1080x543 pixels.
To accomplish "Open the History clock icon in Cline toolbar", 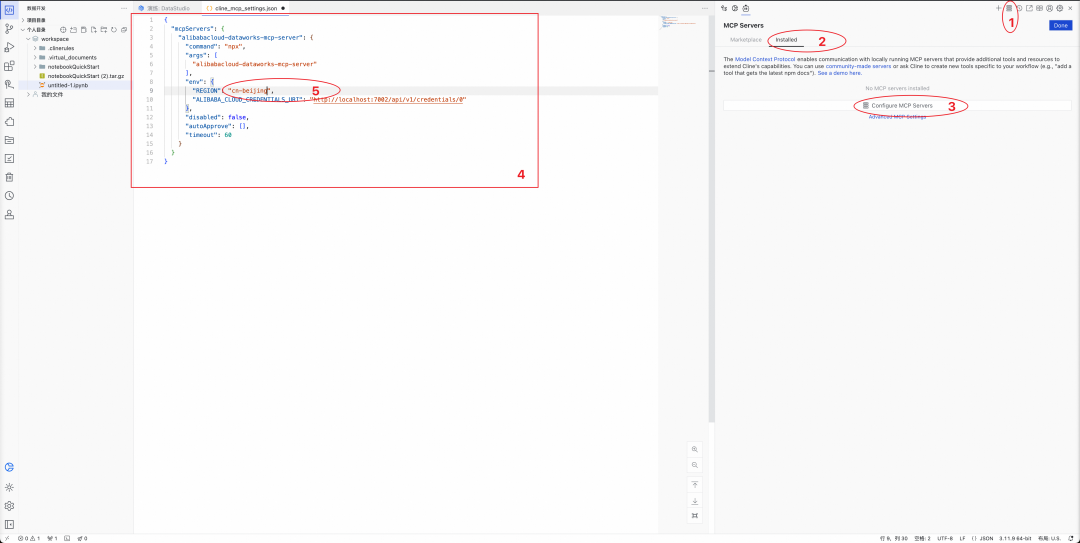I will click(1019, 8).
